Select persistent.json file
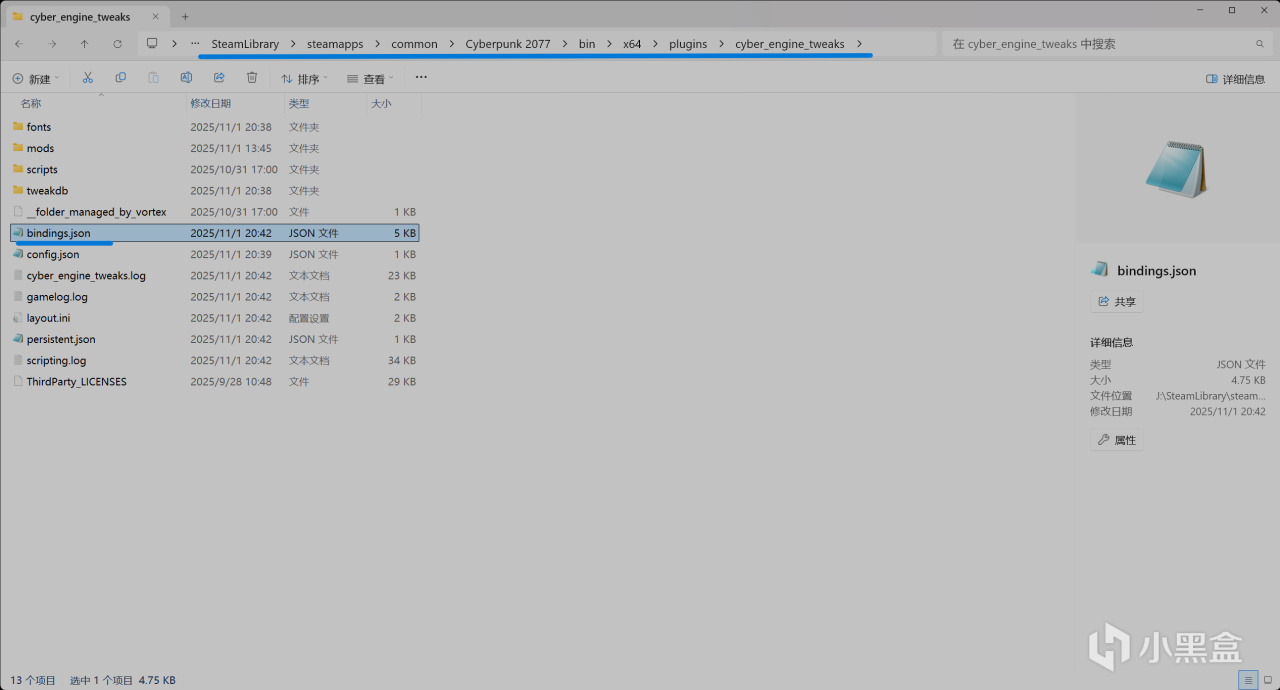This screenshot has height=690, width=1280. pos(215,339)
